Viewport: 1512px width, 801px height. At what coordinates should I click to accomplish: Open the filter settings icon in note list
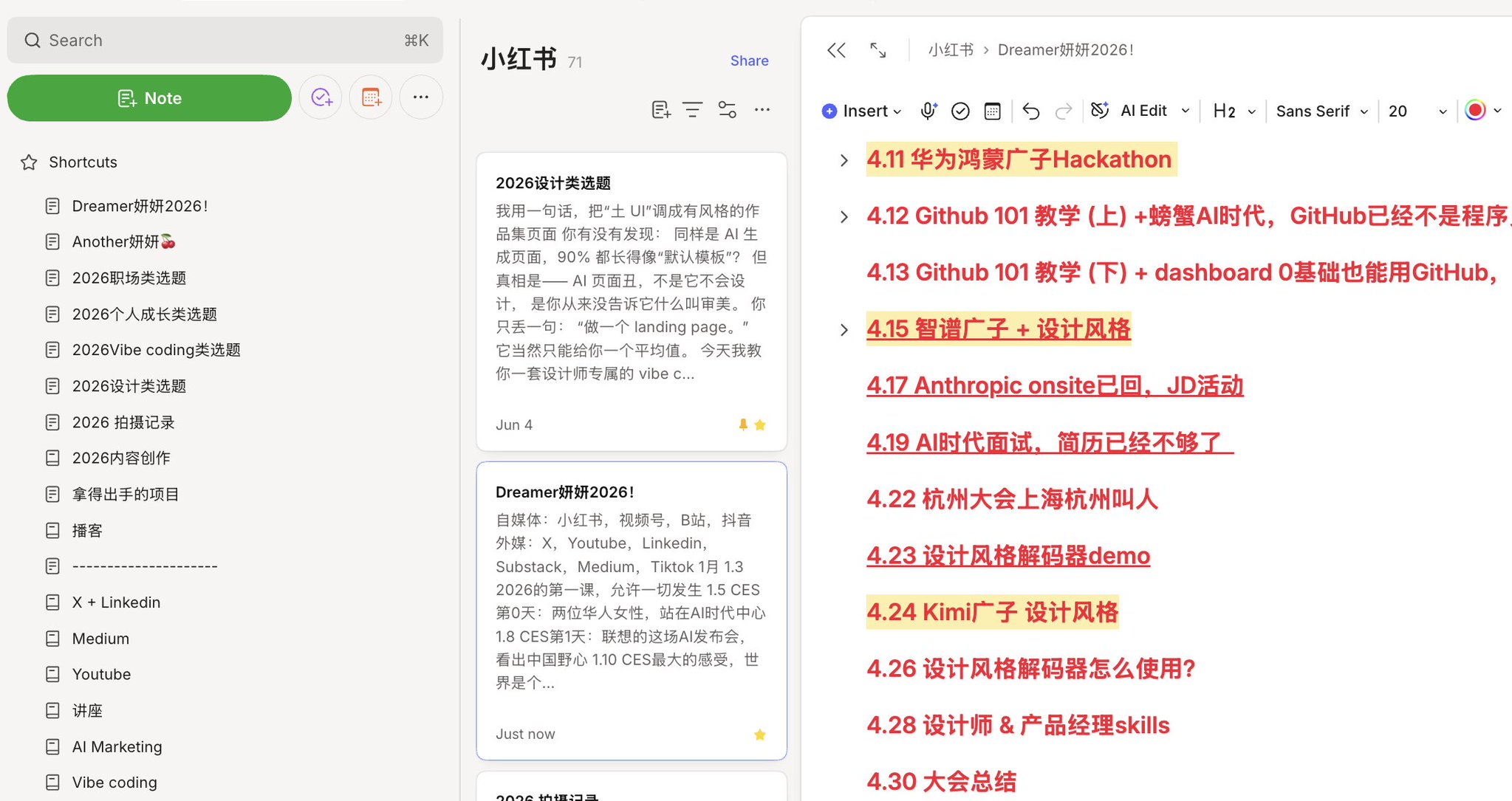[727, 110]
